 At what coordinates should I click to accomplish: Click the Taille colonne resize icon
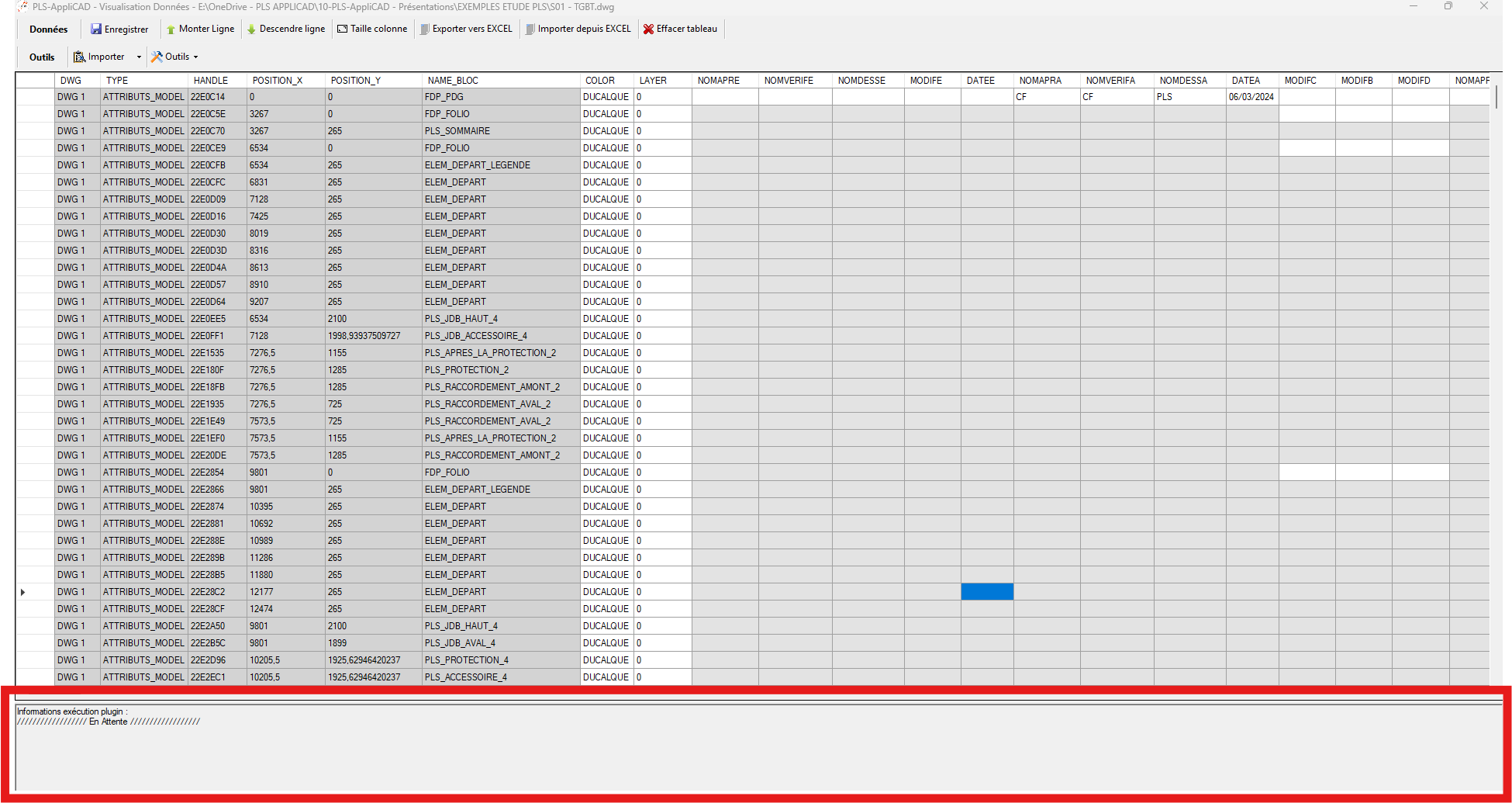(341, 29)
